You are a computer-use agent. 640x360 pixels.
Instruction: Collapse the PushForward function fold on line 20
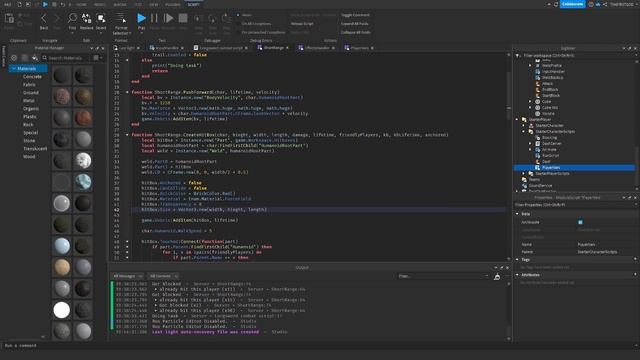pyautogui.click(x=127, y=92)
